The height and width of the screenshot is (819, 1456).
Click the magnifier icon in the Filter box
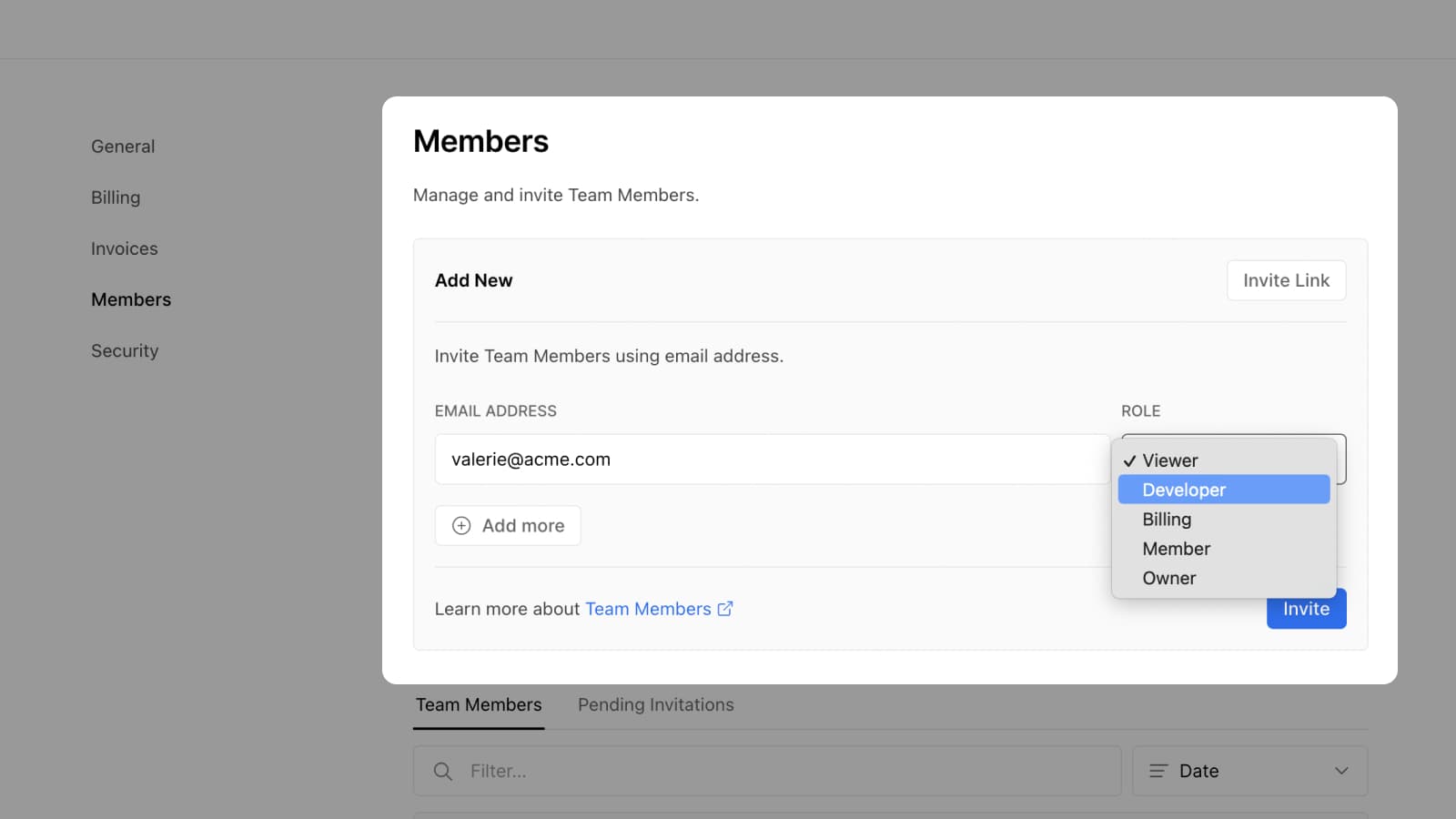pyautogui.click(x=443, y=772)
